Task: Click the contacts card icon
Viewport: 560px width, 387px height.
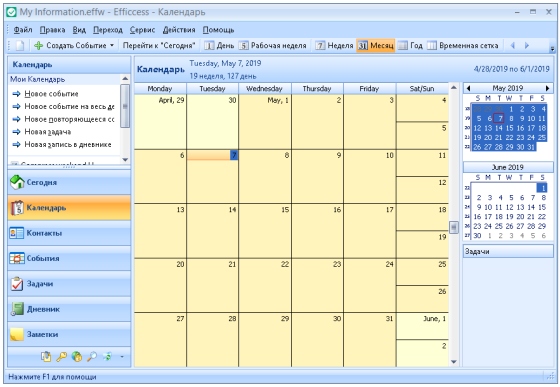Action: (17, 233)
